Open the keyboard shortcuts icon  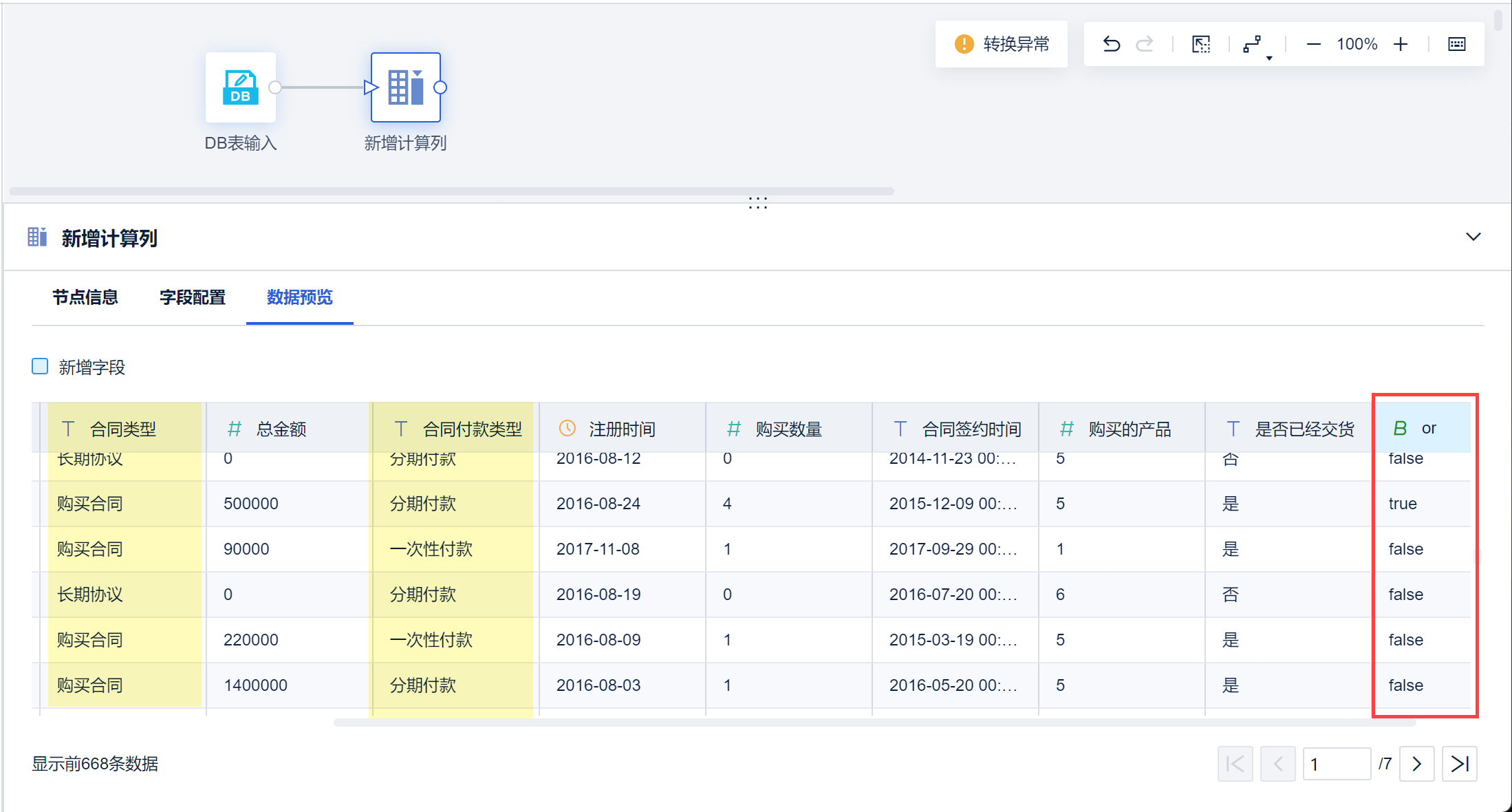coord(1457,44)
